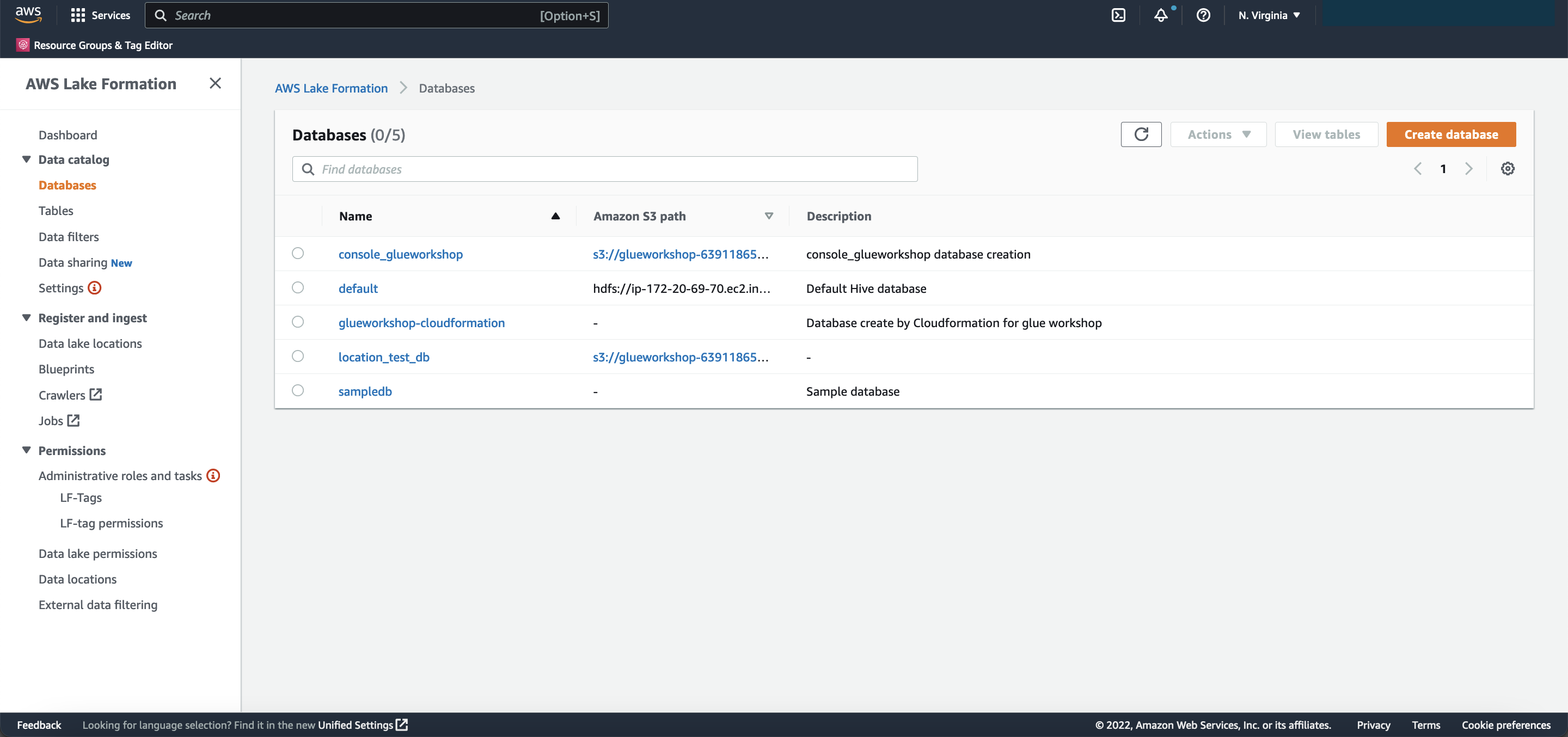Image resolution: width=1568 pixels, height=737 pixels.
Task: Open the Services grid menu
Action: click(x=100, y=15)
